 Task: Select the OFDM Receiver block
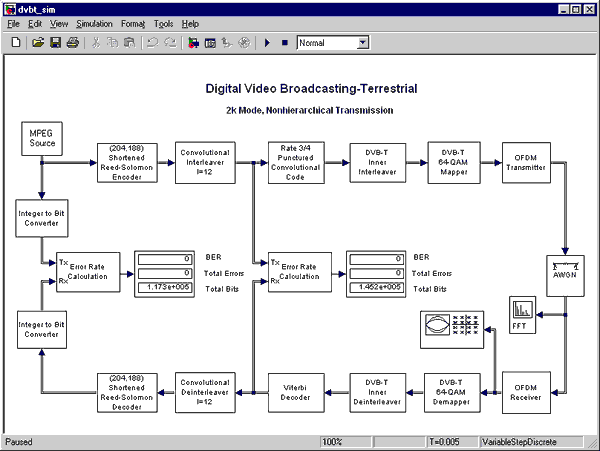point(526,392)
